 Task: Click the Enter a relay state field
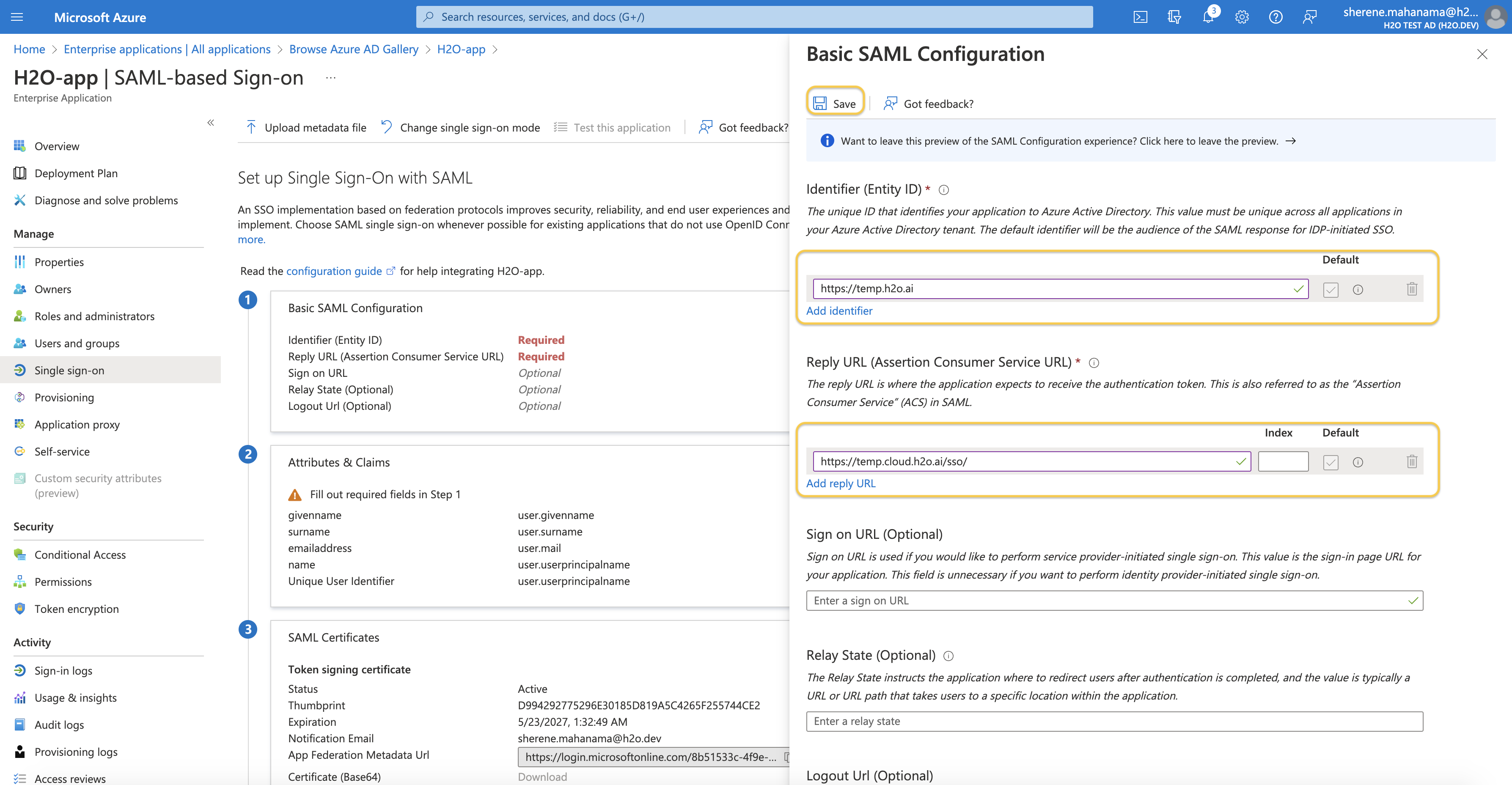1115,722
